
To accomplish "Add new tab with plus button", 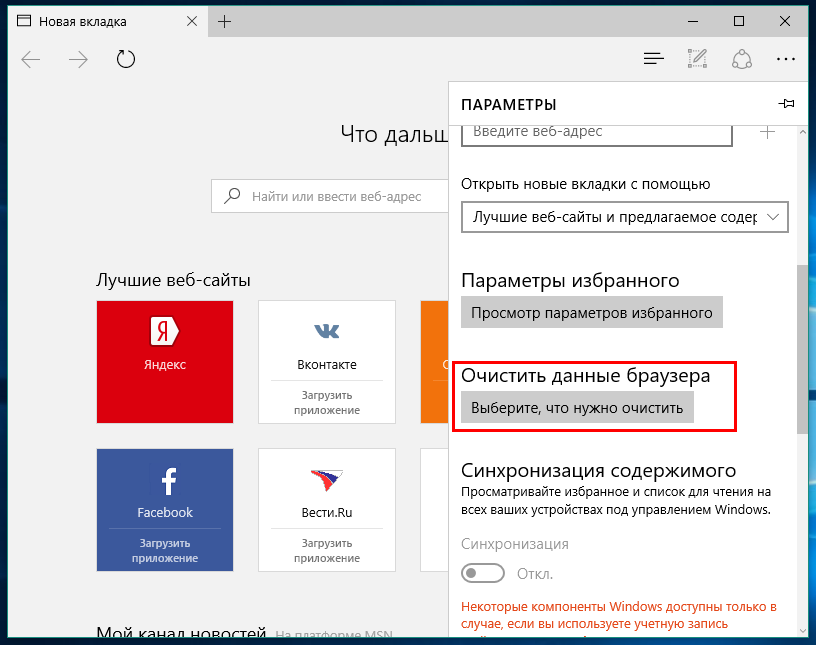I will [x=225, y=21].
